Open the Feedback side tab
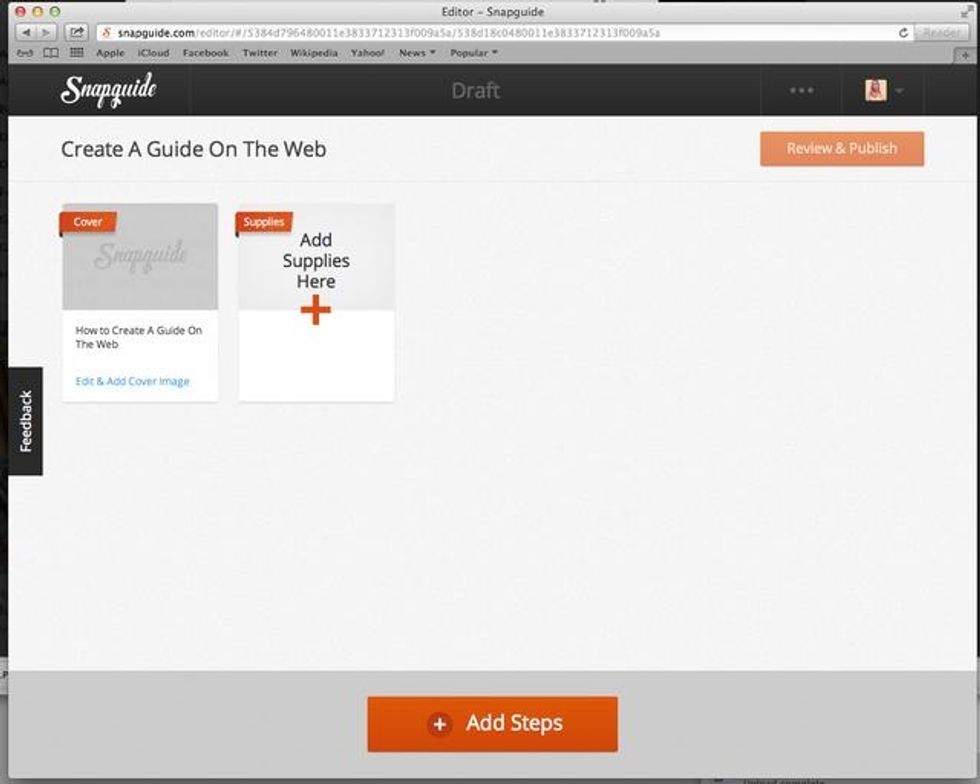 [x=25, y=421]
